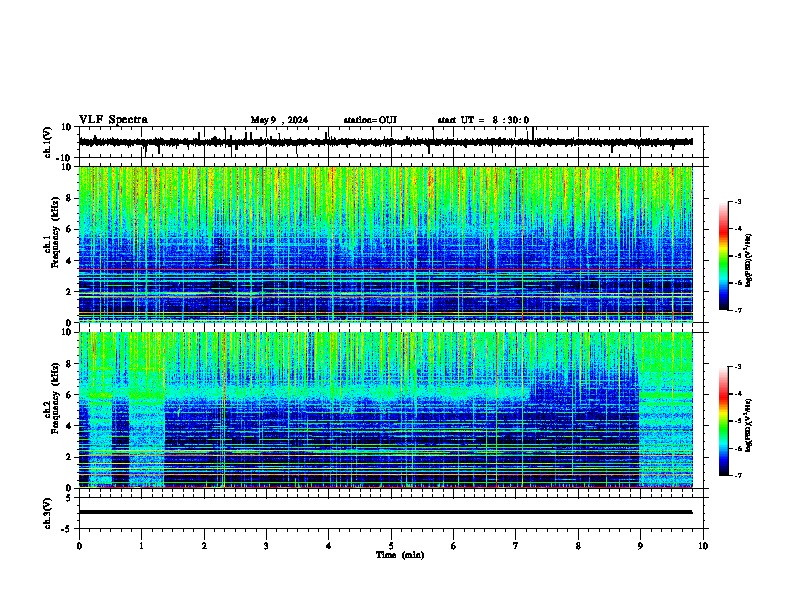The width and height of the screenshot is (792, 612).
Task: Select the "May 9 , 2024" date text
Action: [x=279, y=120]
